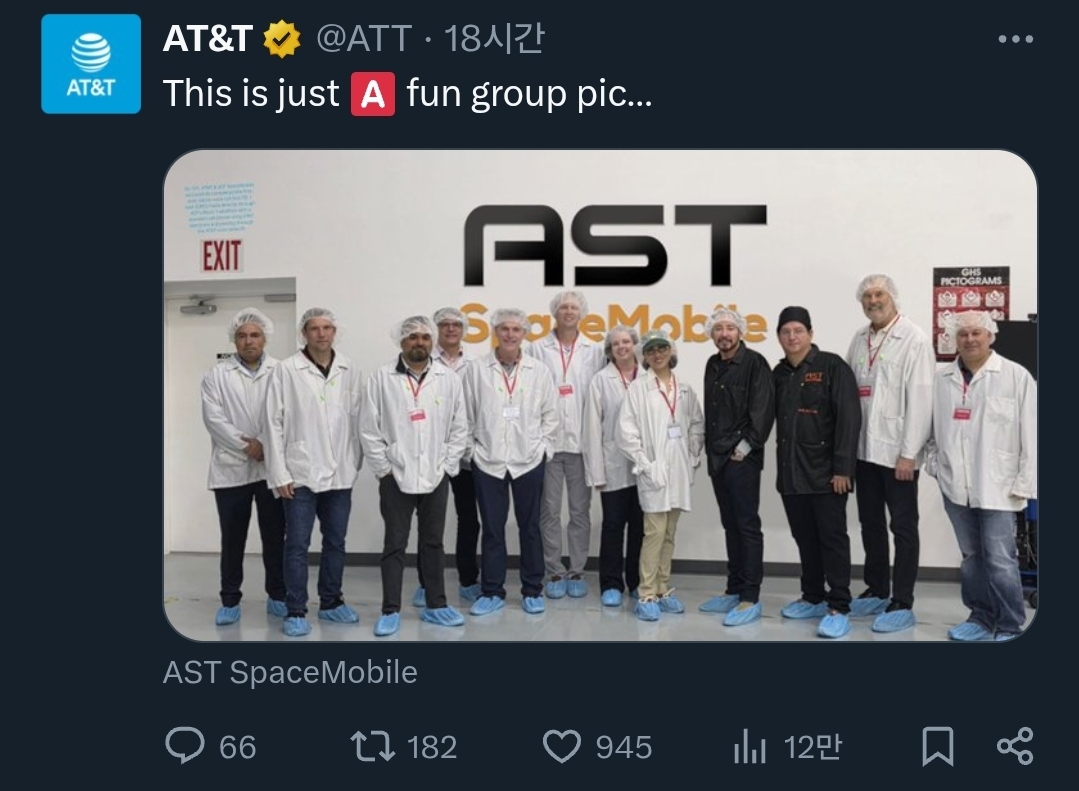Click the 18시간 timestamp
1079x791 pixels.
click(494, 39)
